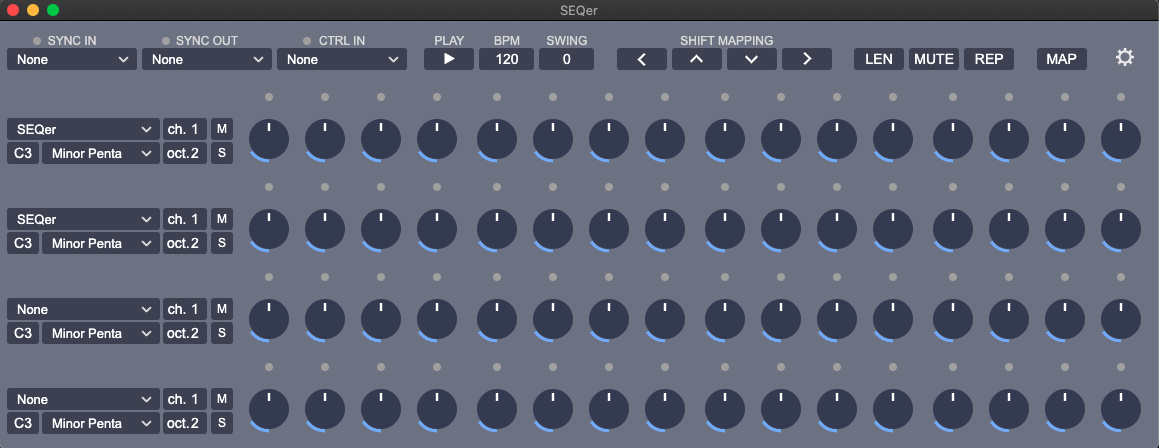Shift mapping left with the left arrow
This screenshot has height=448, width=1159.
click(642, 59)
